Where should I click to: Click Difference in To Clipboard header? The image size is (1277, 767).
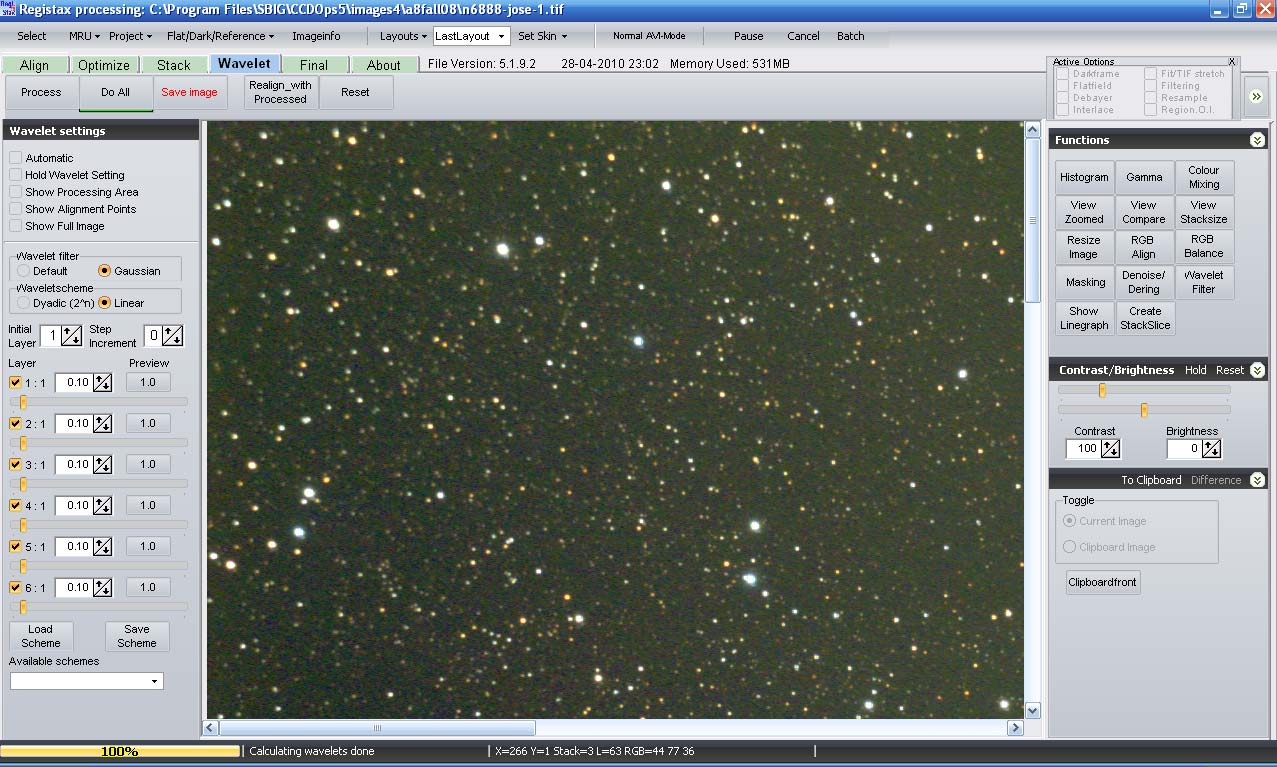pos(1215,480)
